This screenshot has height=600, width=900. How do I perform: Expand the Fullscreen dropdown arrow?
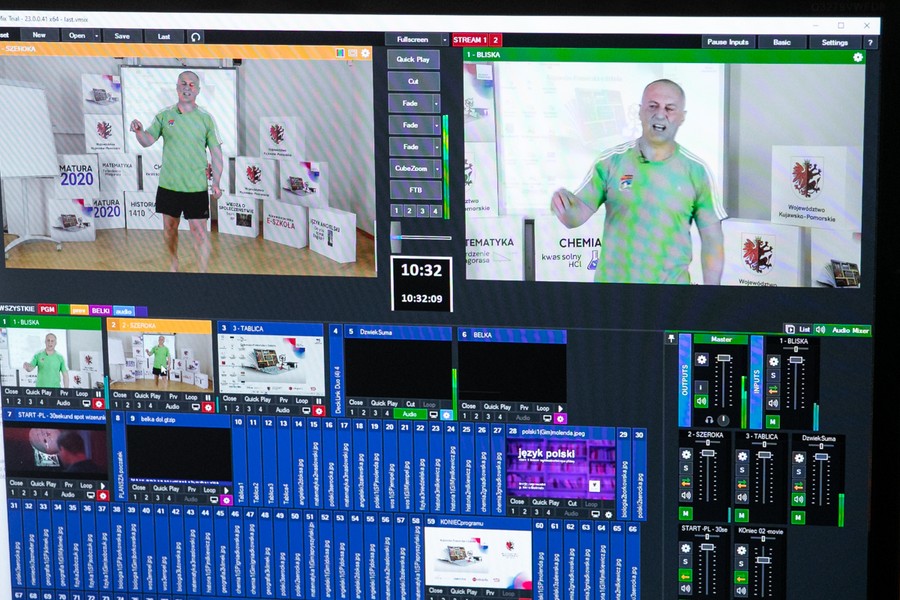[x=444, y=40]
